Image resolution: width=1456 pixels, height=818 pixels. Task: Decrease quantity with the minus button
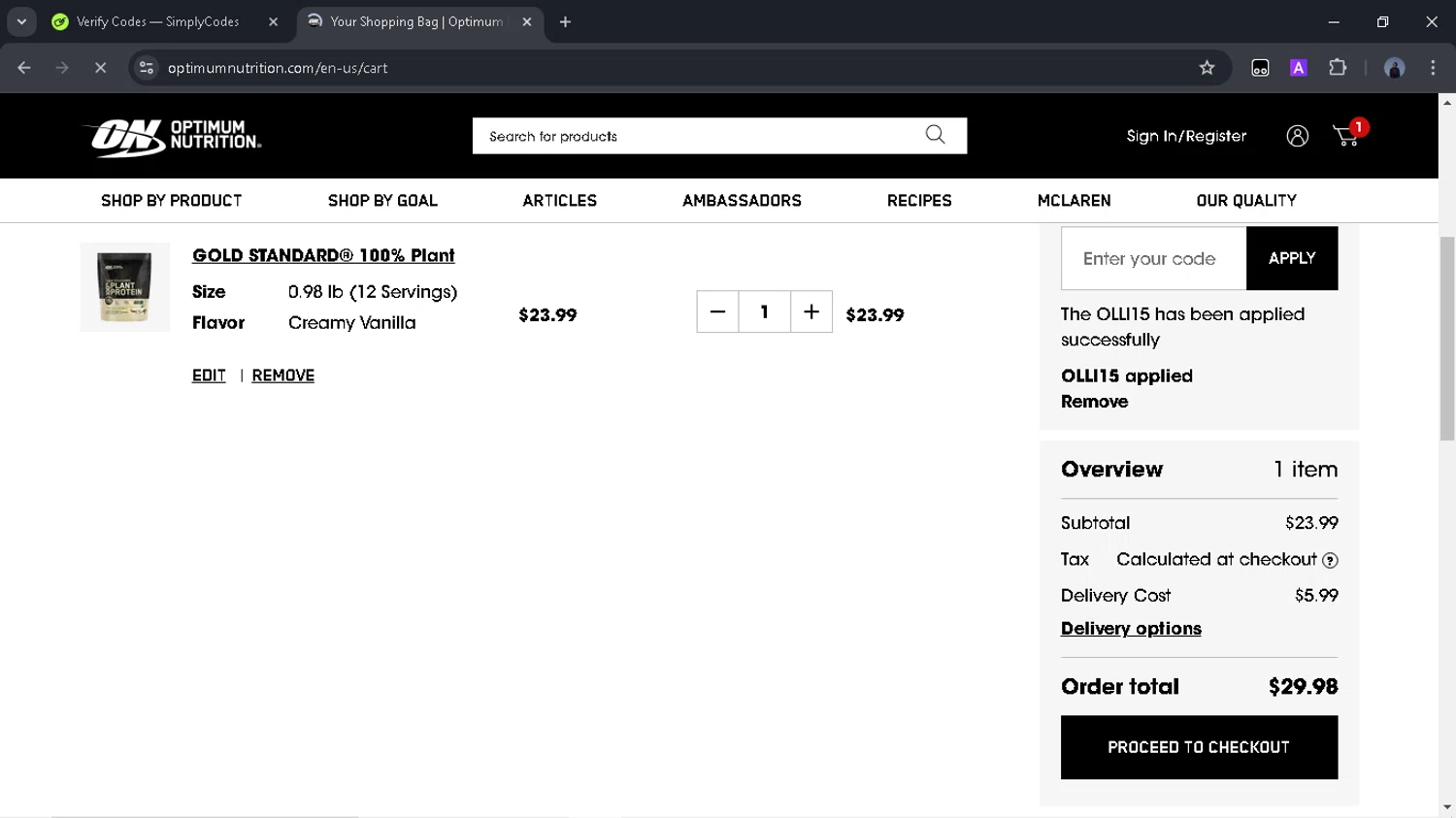click(717, 311)
